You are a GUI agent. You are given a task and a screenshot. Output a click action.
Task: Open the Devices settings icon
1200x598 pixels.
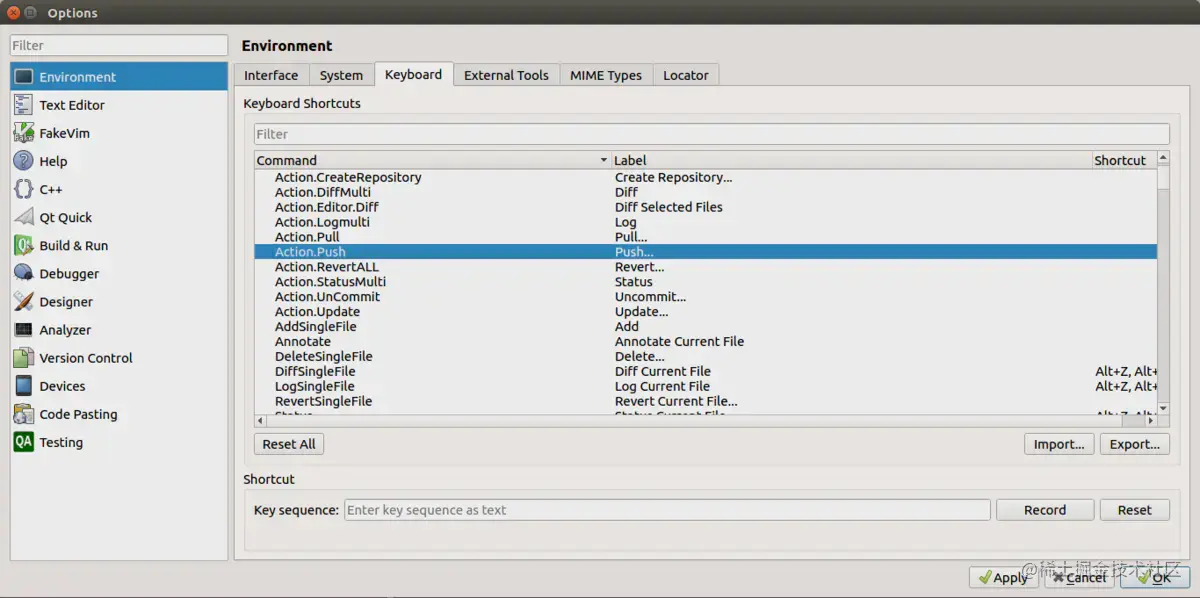tap(24, 386)
